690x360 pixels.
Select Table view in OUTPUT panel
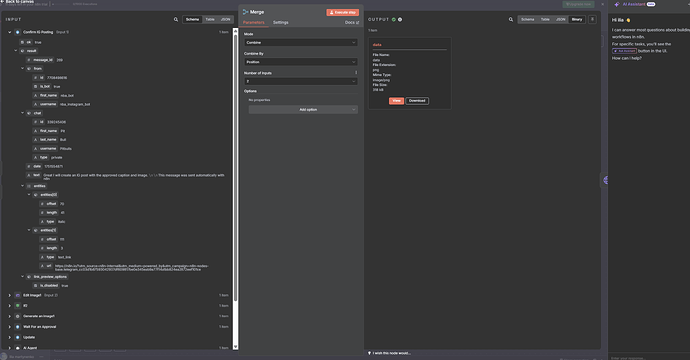pos(545,19)
